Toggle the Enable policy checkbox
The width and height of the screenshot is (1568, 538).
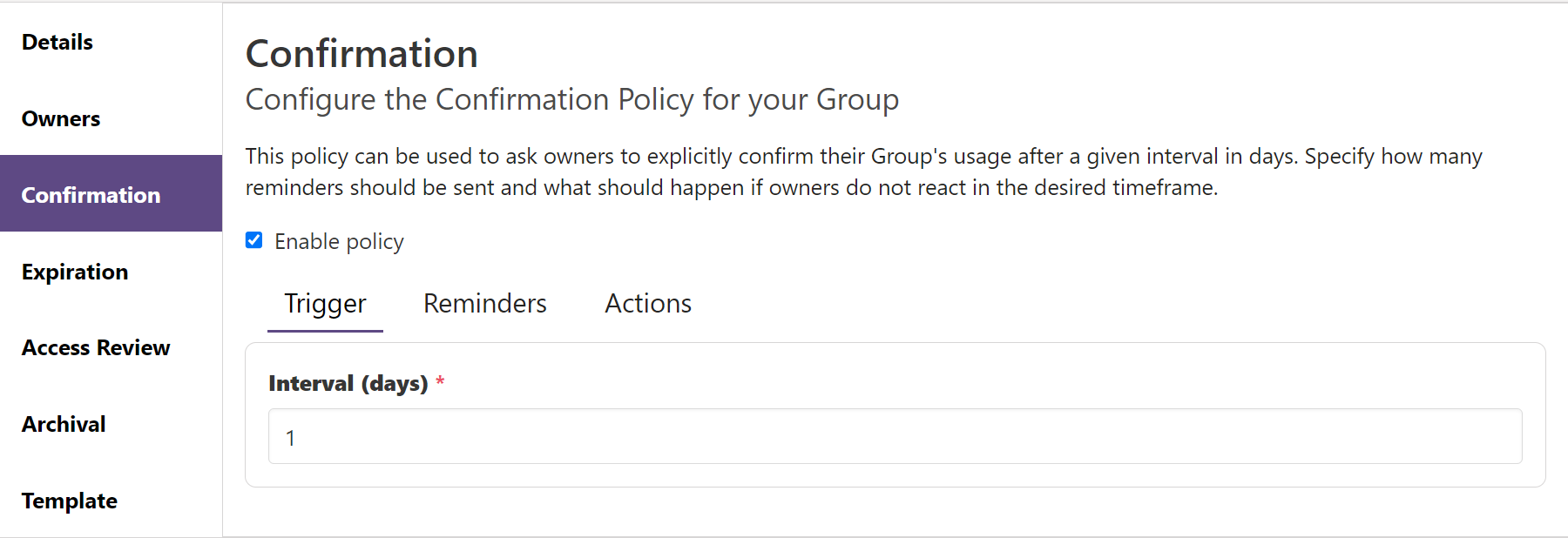(254, 240)
